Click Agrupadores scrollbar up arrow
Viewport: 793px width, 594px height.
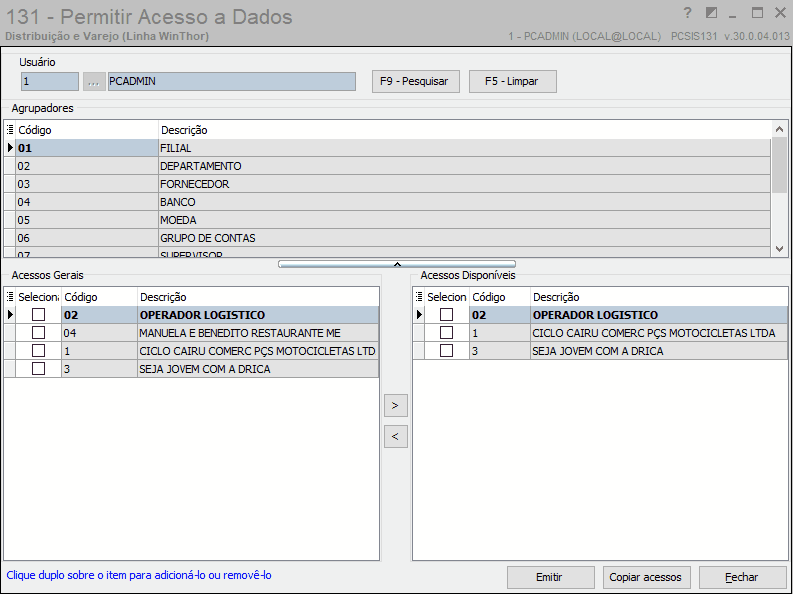pyautogui.click(x=779, y=129)
